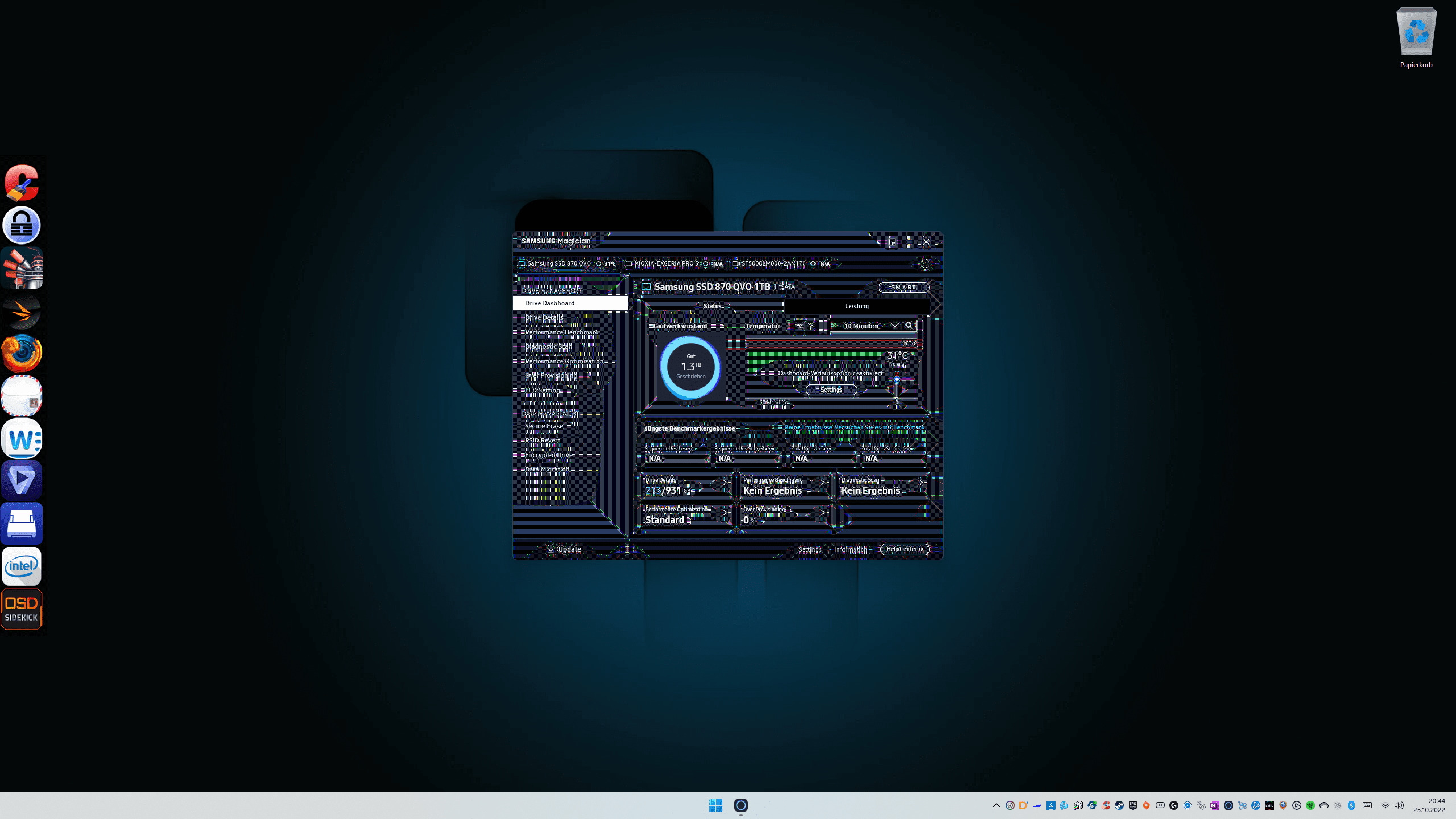This screenshot has height=819, width=1456.
Task: Open Drive Details in the sidebar
Action: 544,317
